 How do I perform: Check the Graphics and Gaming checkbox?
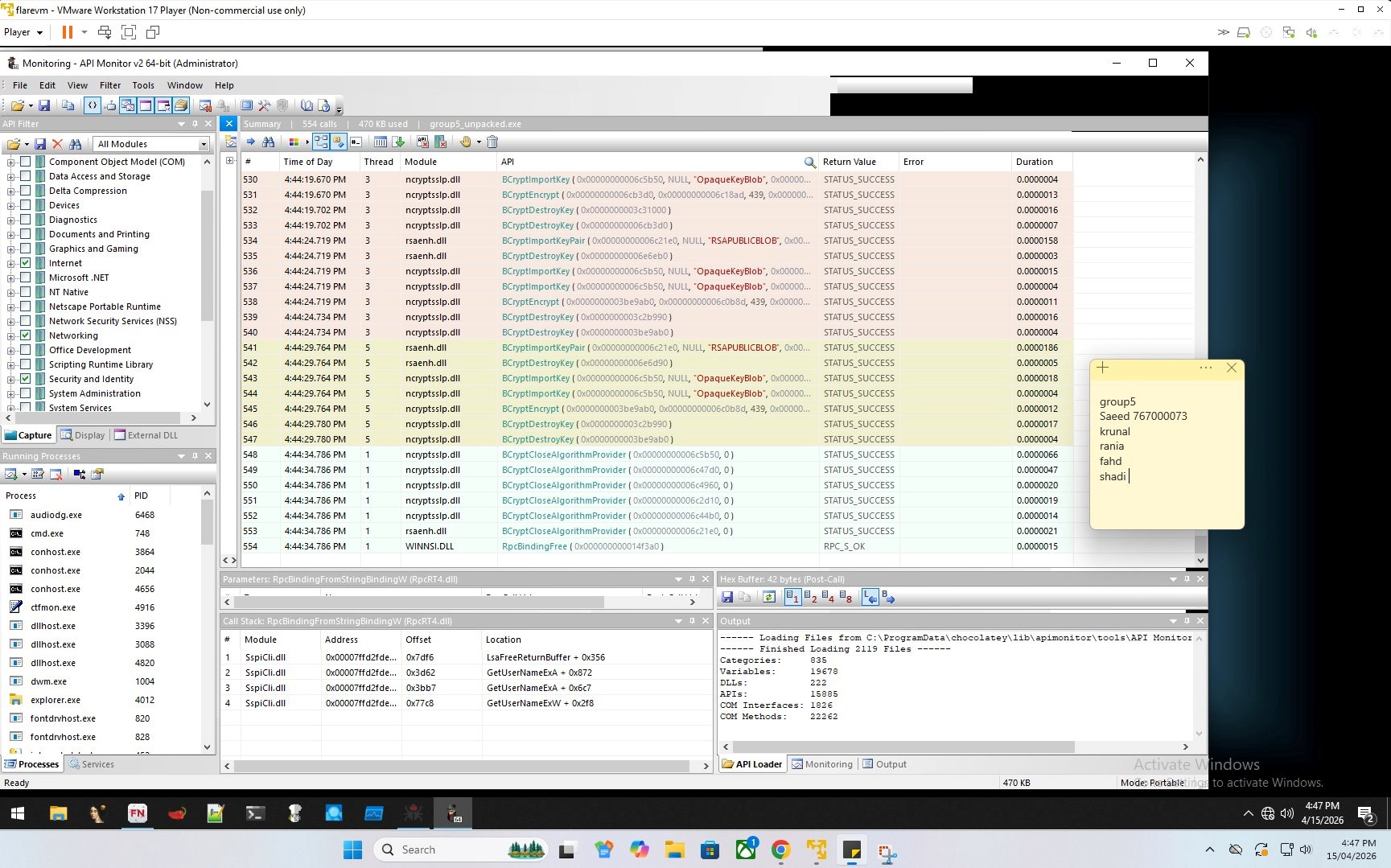click(26, 249)
